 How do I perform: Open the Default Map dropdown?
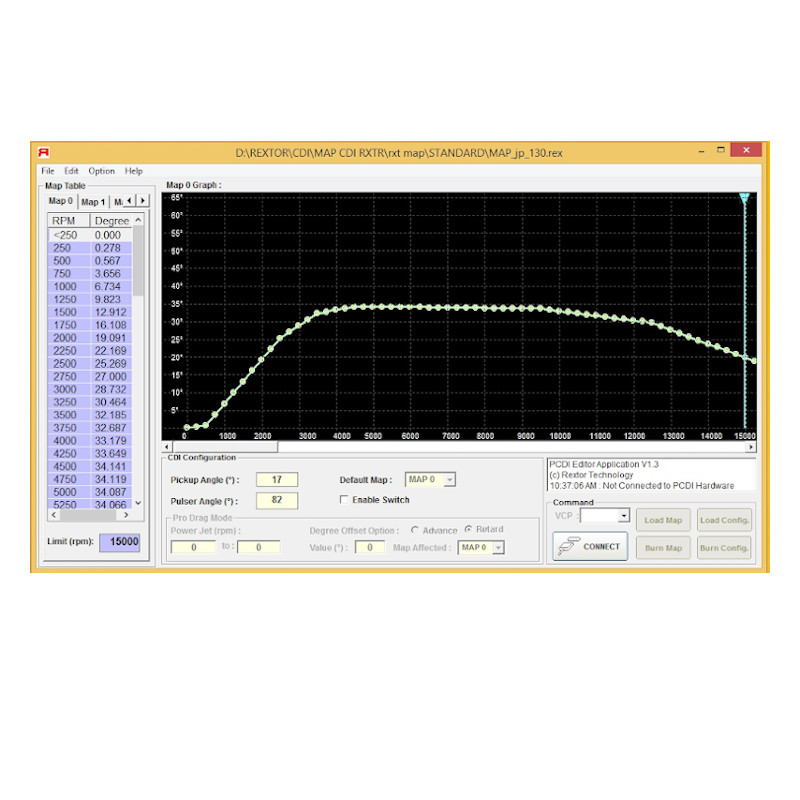(449, 480)
